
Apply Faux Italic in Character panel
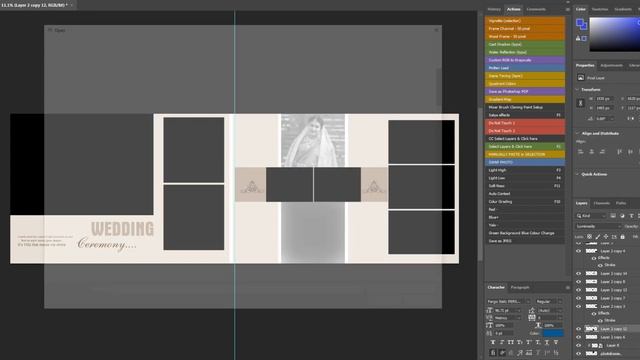502,342
